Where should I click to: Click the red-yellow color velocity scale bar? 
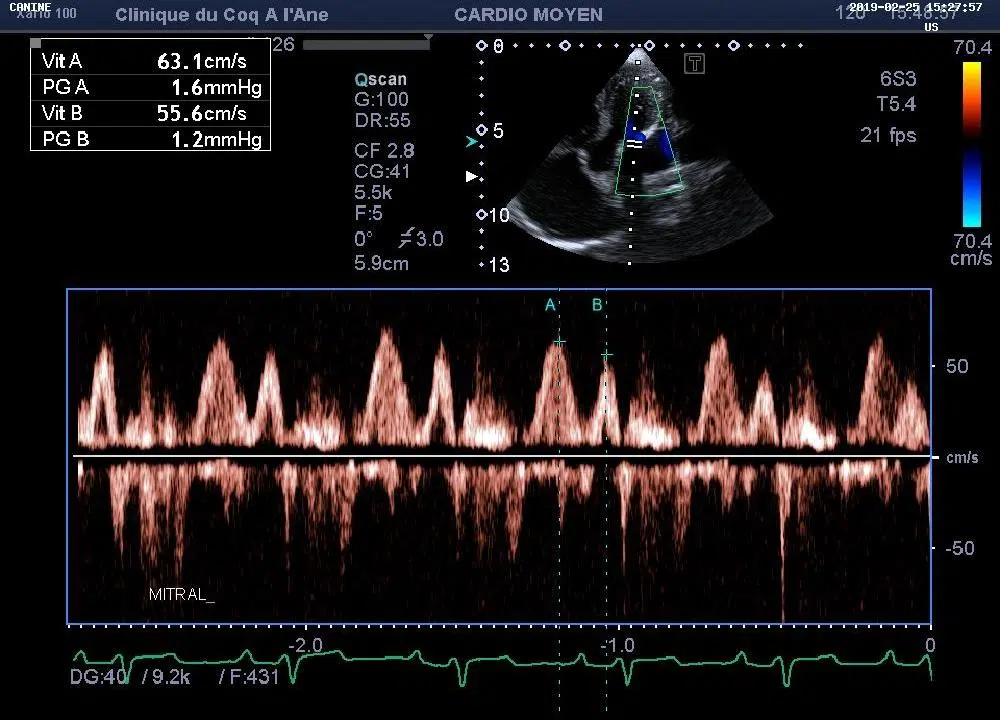click(x=971, y=98)
